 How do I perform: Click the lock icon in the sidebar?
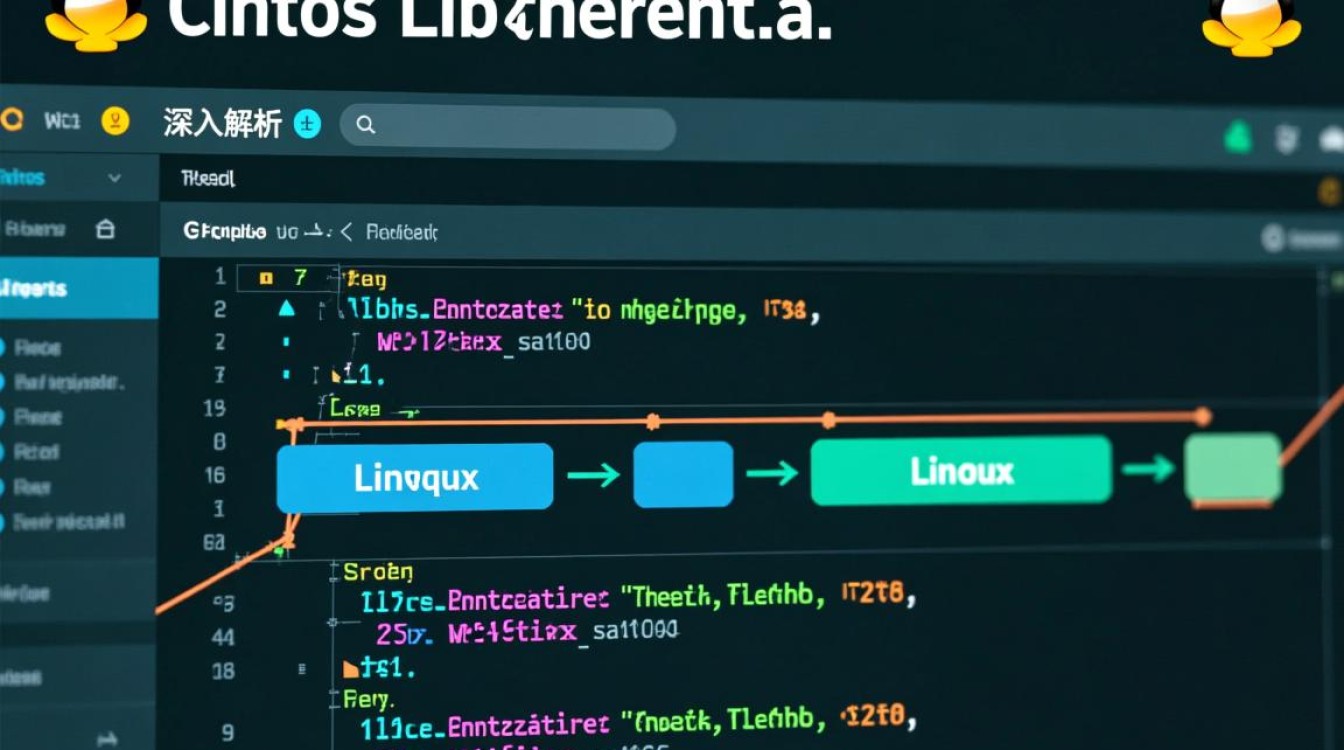105,229
